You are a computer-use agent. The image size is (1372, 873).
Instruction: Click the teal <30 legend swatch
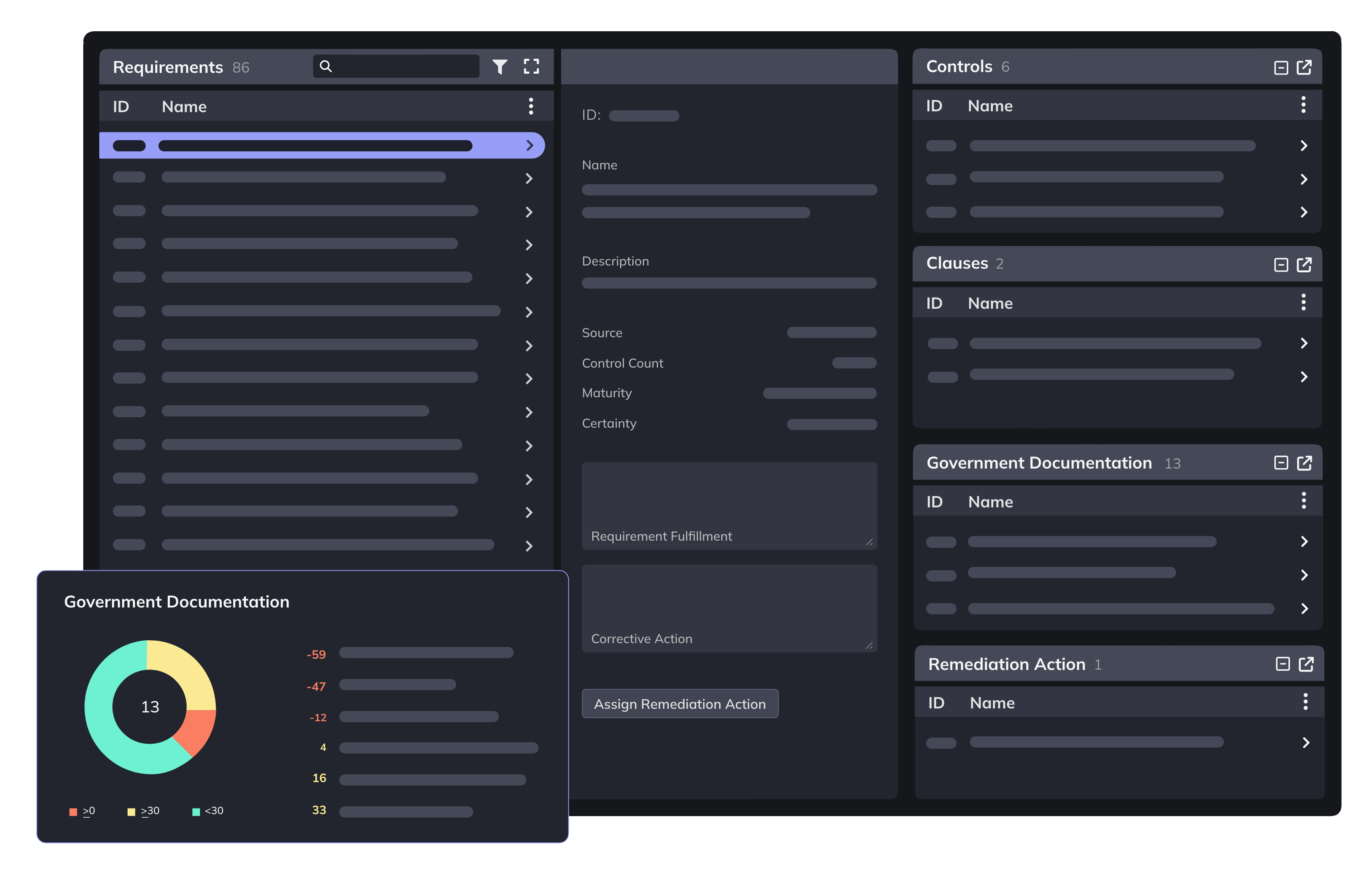196,811
